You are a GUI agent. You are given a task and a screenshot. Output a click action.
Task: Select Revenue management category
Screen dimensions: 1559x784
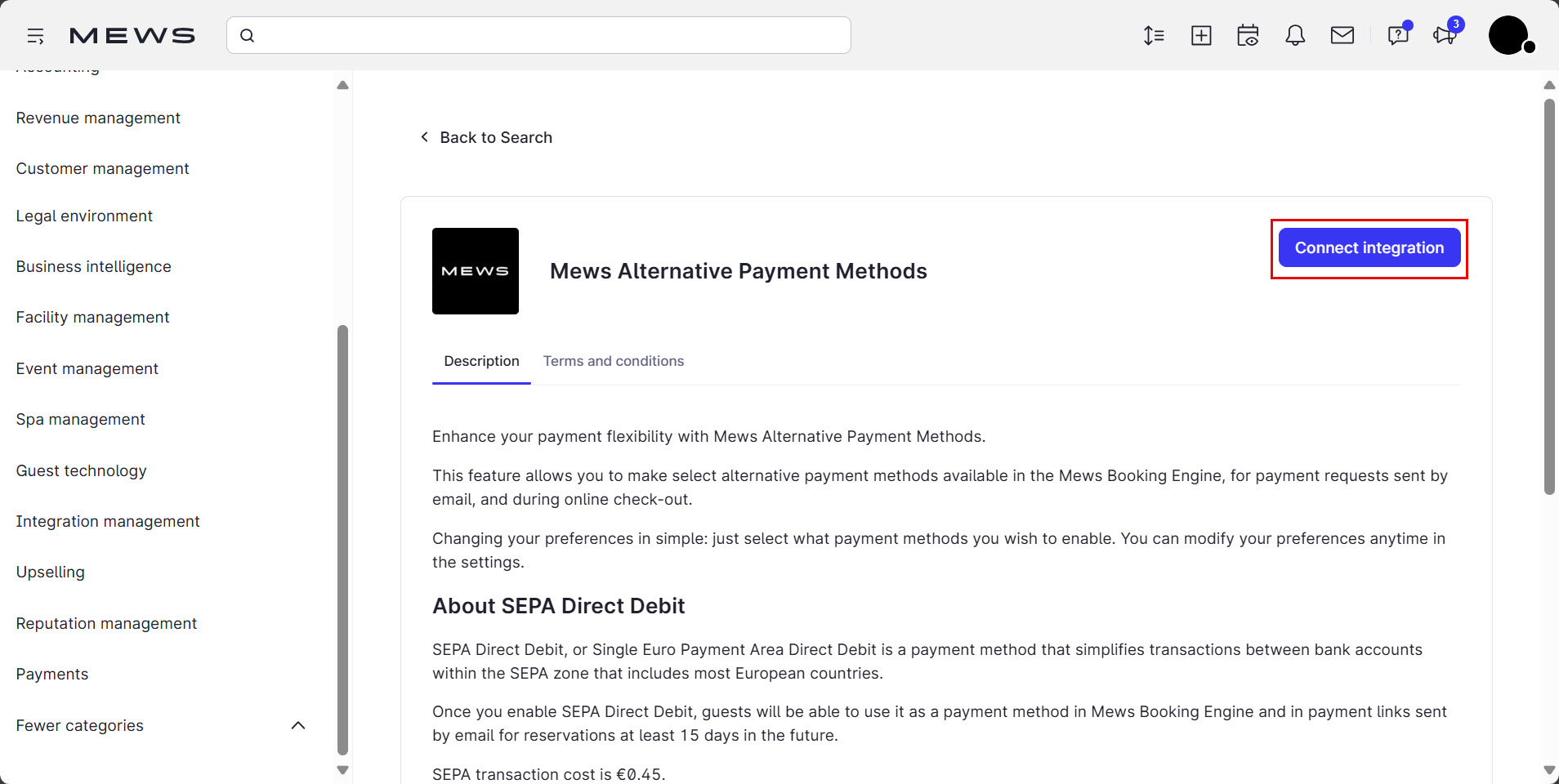[x=98, y=118]
